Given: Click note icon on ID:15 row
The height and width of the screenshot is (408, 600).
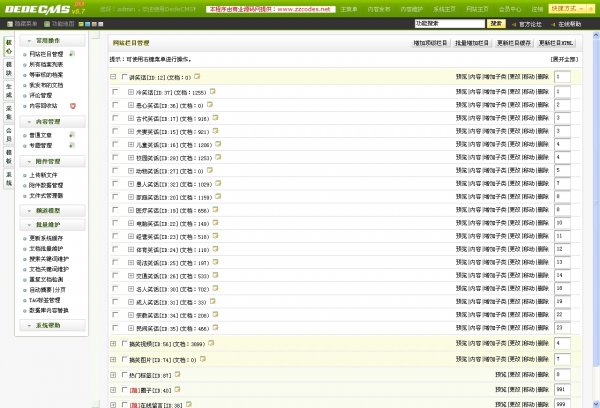Looking at the screenshot, I should 215,131.
